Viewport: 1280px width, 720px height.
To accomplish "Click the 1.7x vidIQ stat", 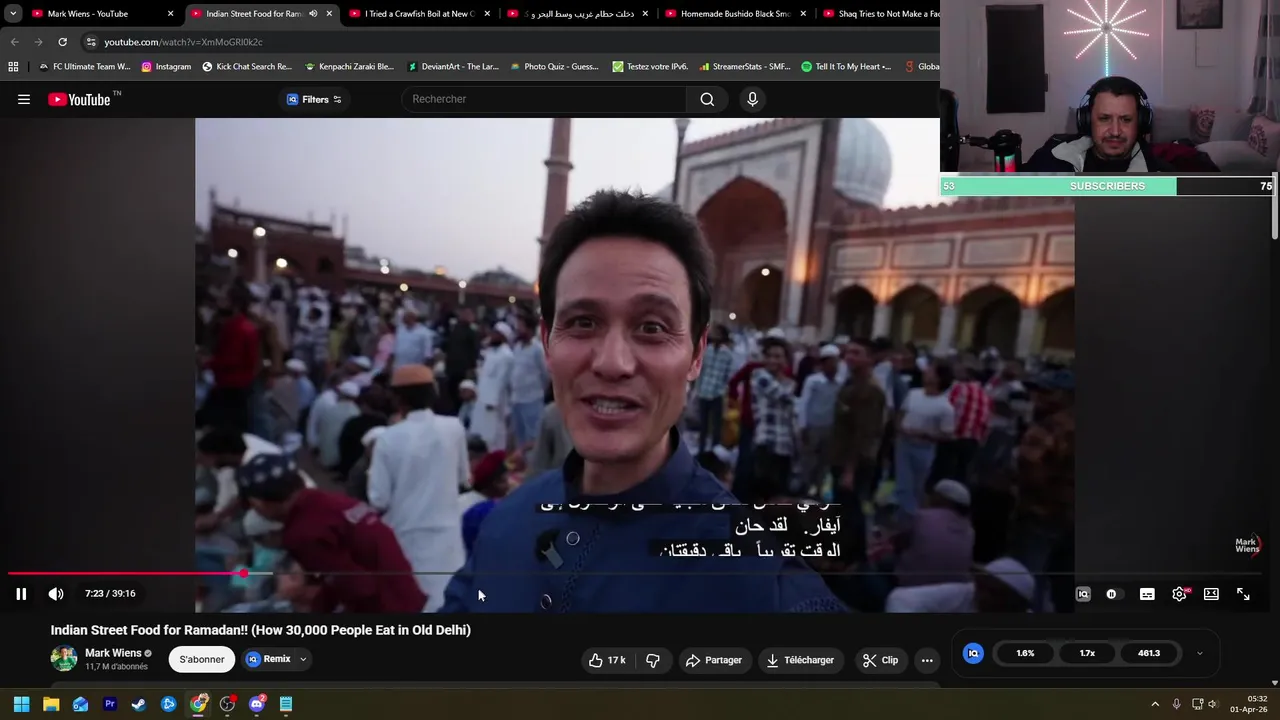I will pos(1087,653).
